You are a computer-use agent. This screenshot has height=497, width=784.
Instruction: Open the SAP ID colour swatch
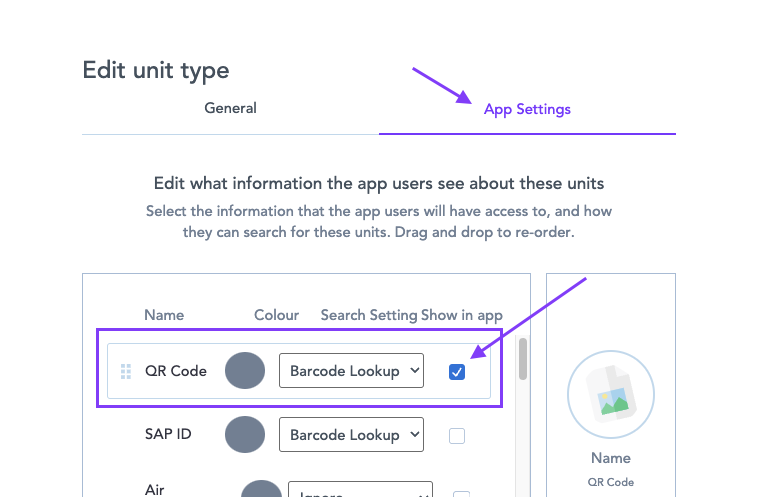click(x=245, y=435)
